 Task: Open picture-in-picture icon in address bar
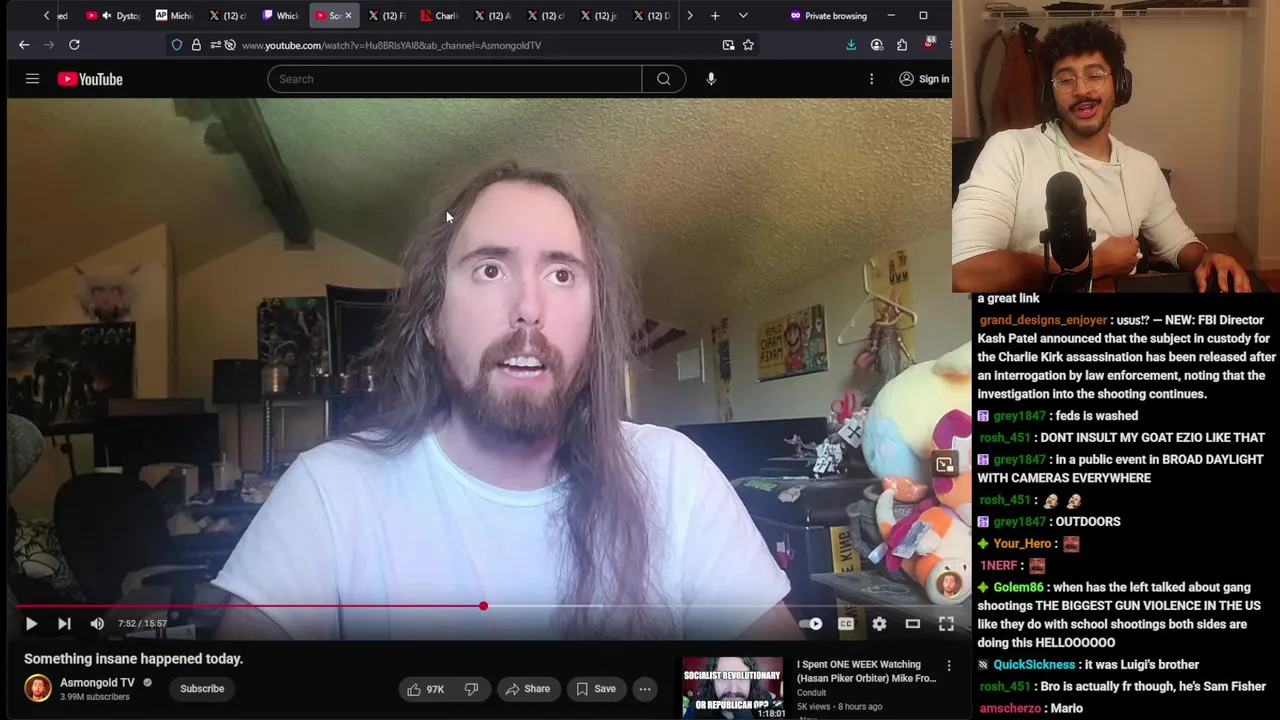(728, 45)
